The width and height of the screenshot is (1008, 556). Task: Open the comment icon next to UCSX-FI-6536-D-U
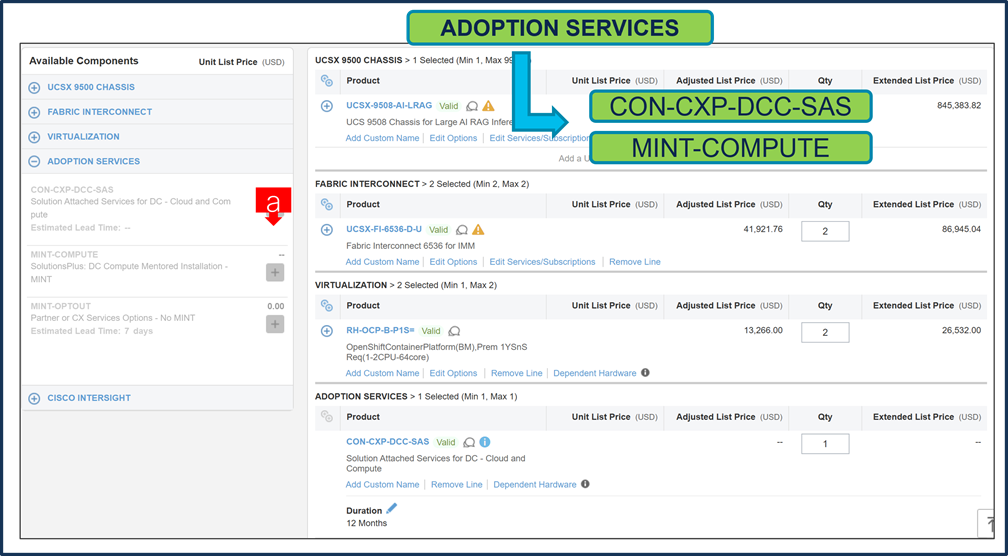(x=462, y=229)
